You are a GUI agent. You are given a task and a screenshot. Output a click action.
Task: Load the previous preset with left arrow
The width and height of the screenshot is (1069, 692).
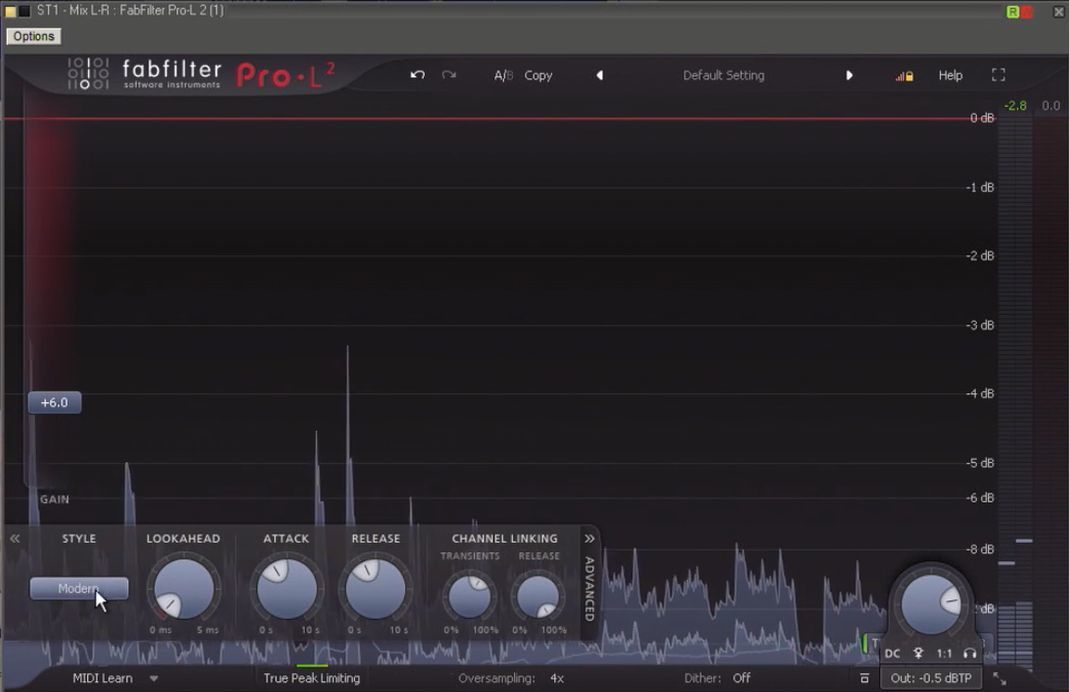pos(600,75)
